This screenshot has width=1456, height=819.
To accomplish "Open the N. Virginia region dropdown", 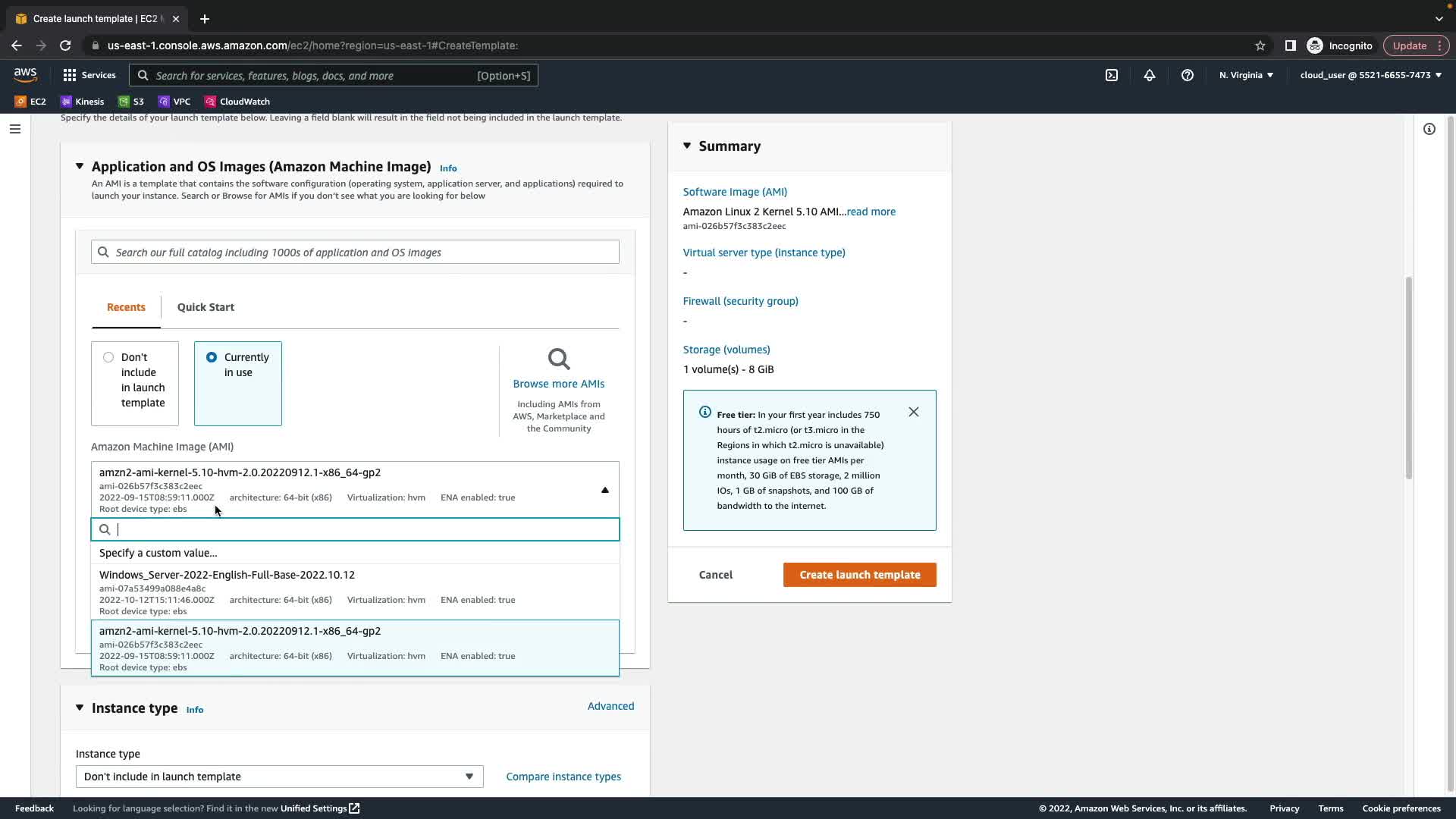I will tap(1246, 75).
